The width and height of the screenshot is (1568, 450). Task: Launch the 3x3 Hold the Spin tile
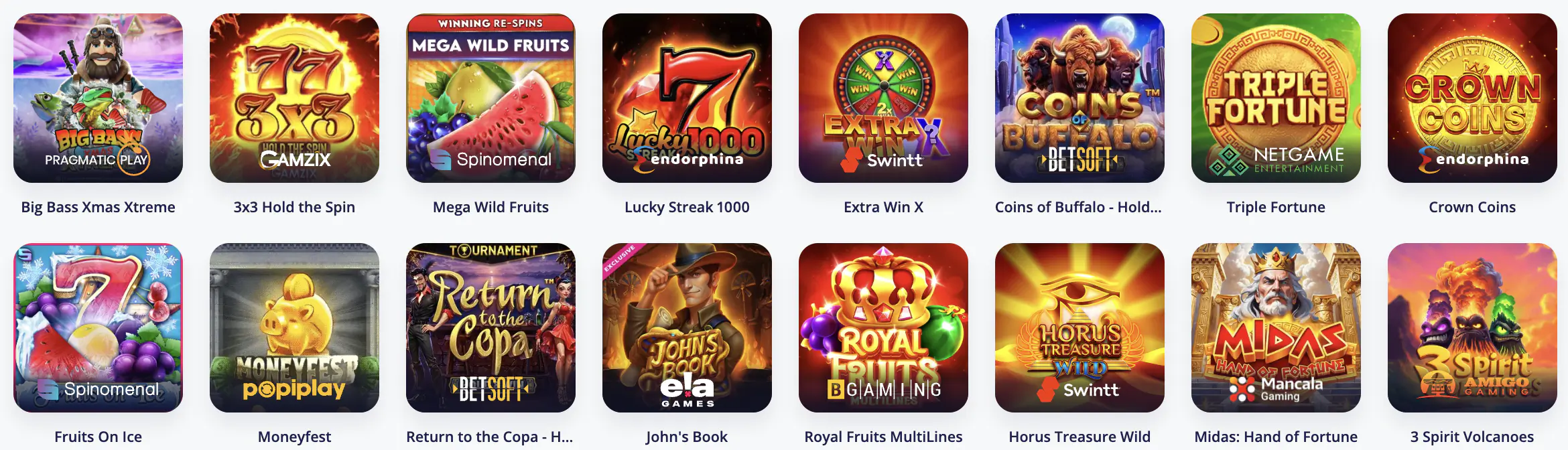(294, 98)
